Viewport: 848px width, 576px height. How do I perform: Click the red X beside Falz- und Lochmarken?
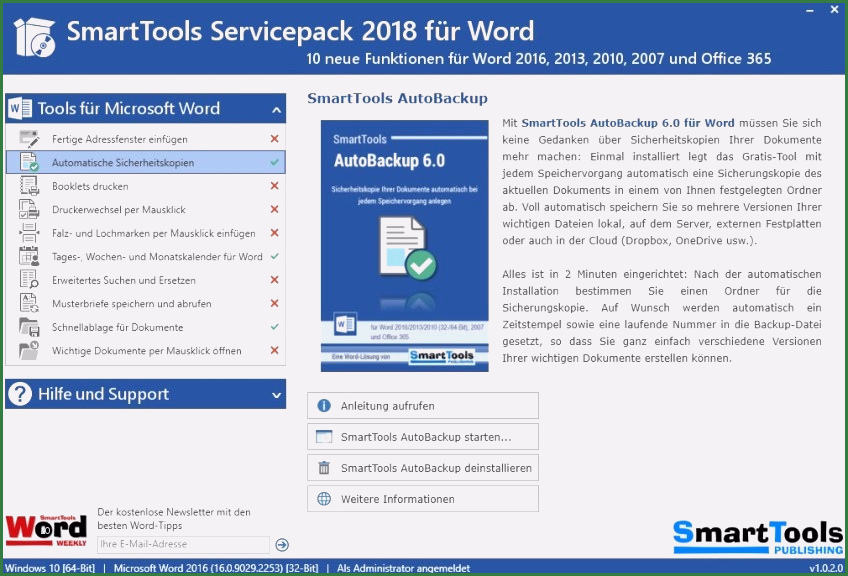pyautogui.click(x=275, y=233)
